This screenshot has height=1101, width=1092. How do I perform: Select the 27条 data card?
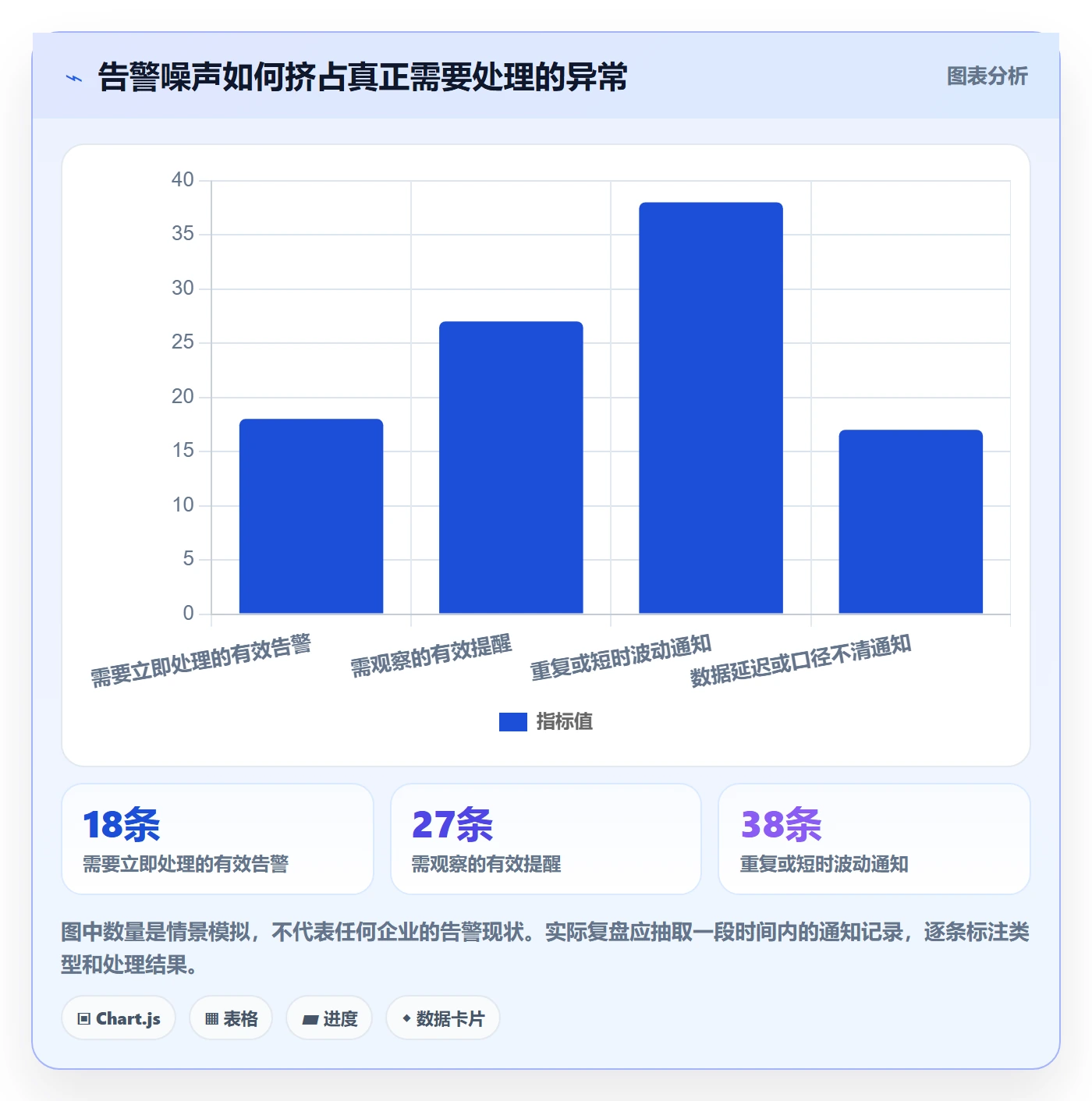[x=546, y=839]
